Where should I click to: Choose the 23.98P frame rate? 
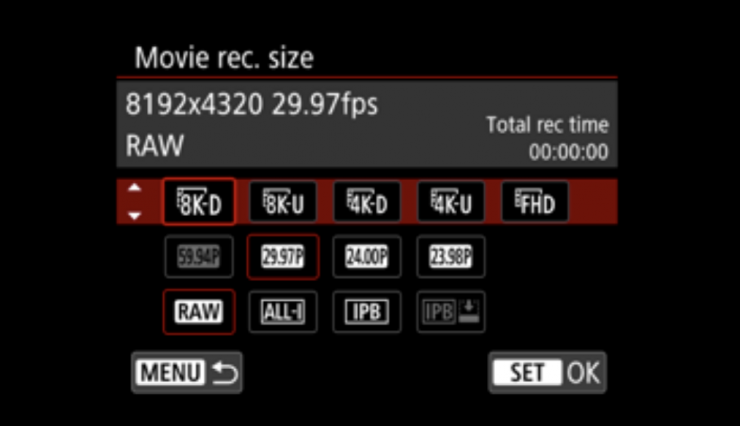point(451,257)
